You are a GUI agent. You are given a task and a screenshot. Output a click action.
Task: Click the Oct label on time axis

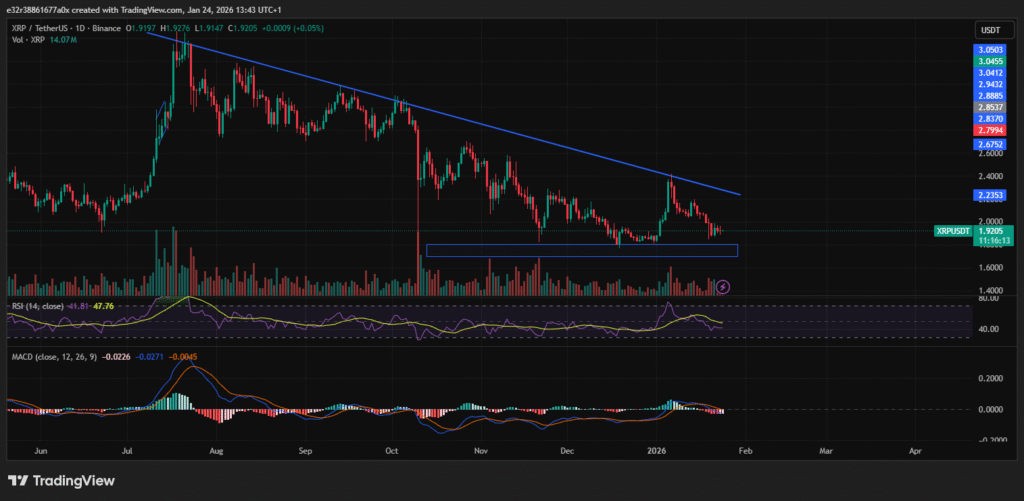pyautogui.click(x=392, y=452)
